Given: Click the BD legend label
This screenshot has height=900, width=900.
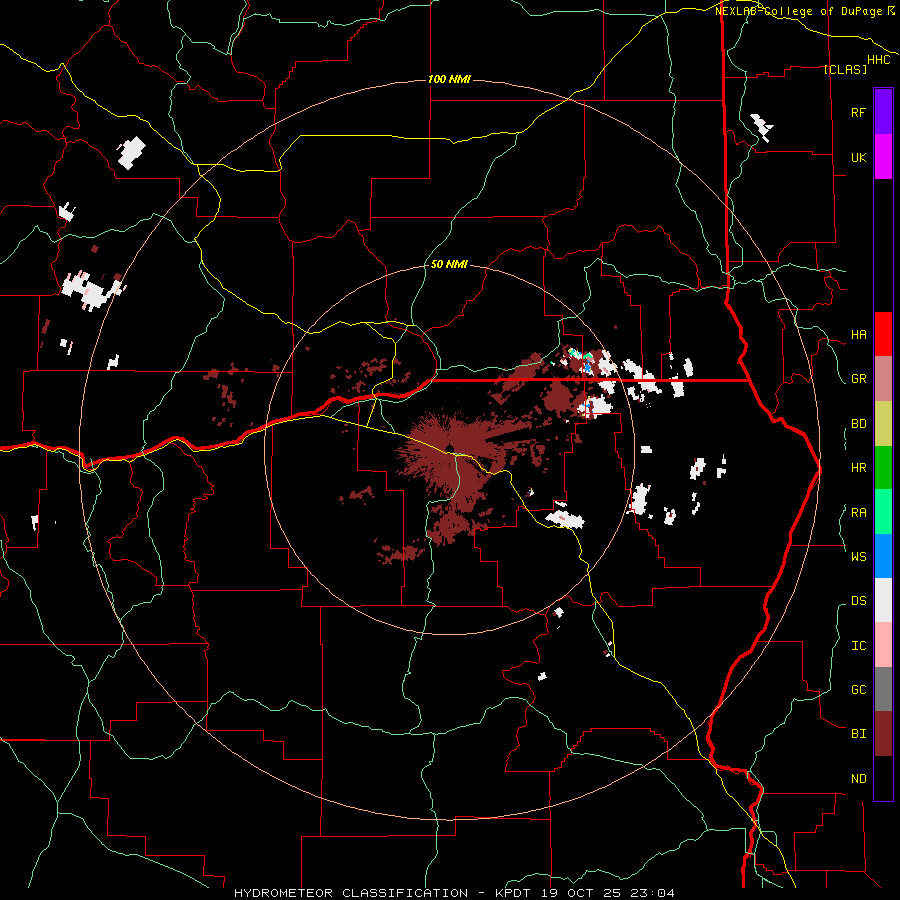Looking at the screenshot, I should click(858, 424).
